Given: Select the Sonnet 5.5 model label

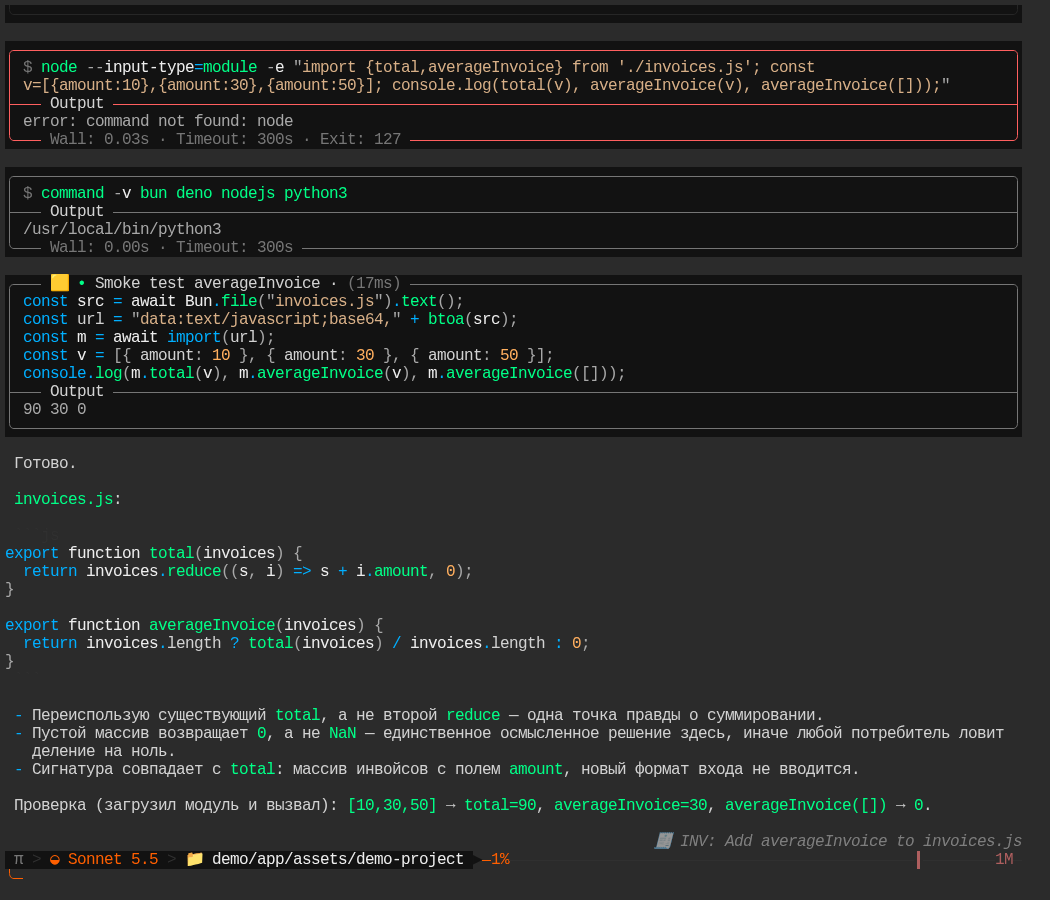Looking at the screenshot, I should coord(112,859).
